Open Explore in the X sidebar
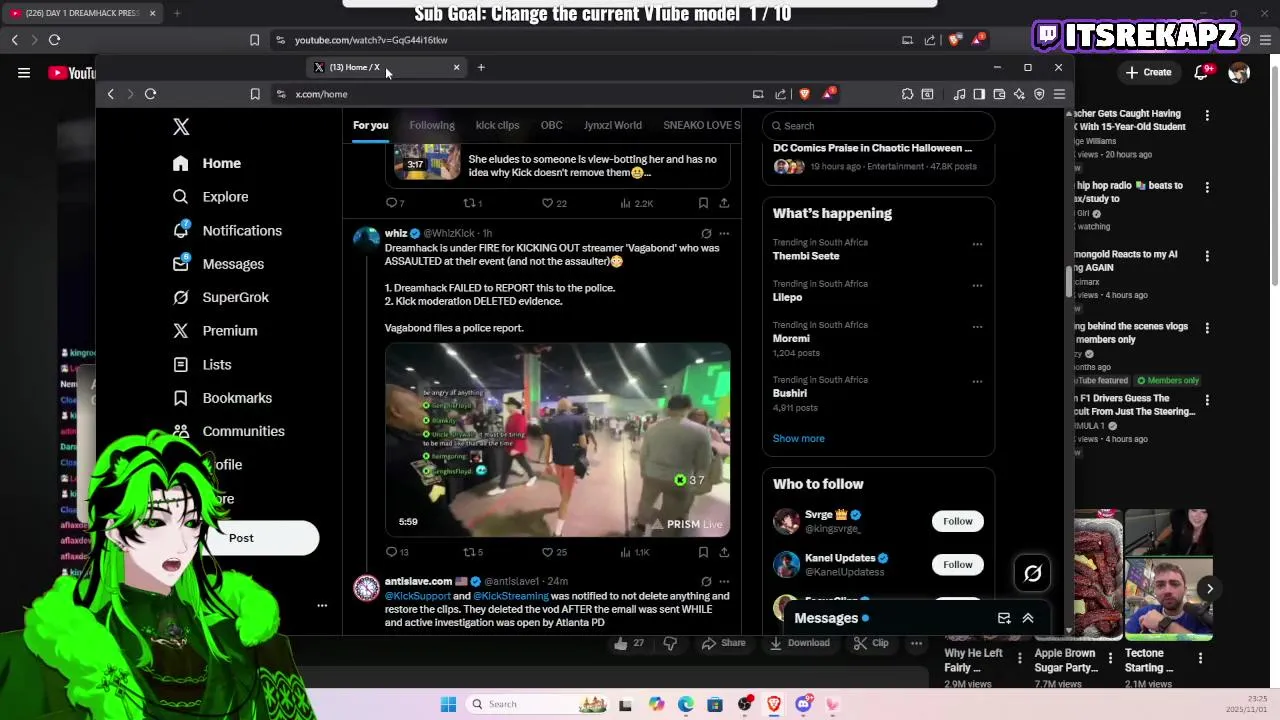 210,197
